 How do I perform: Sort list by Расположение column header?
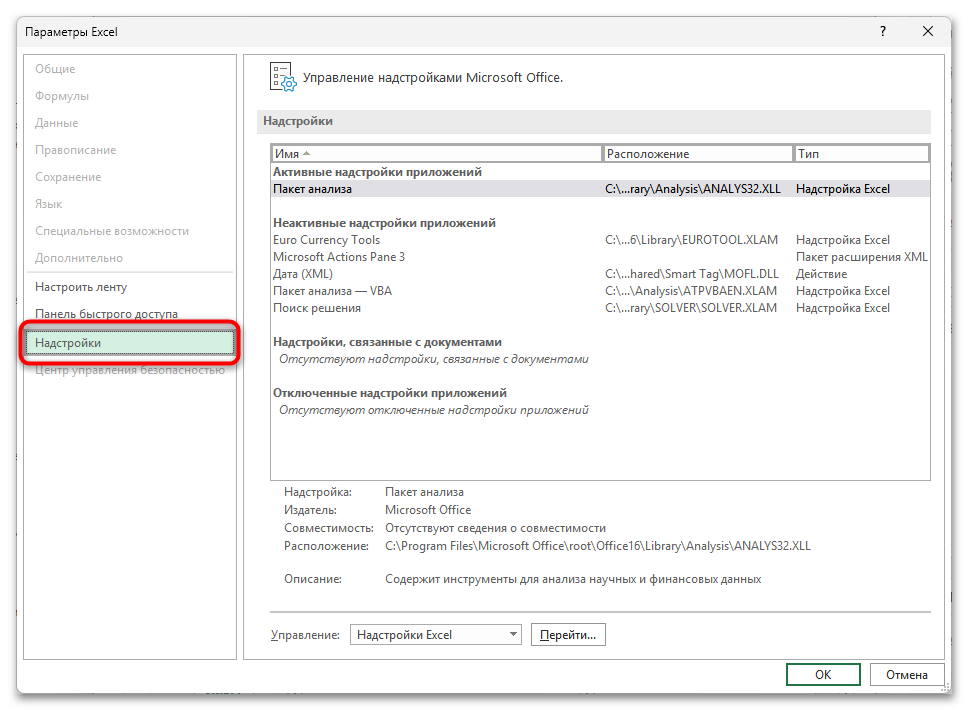pos(698,154)
